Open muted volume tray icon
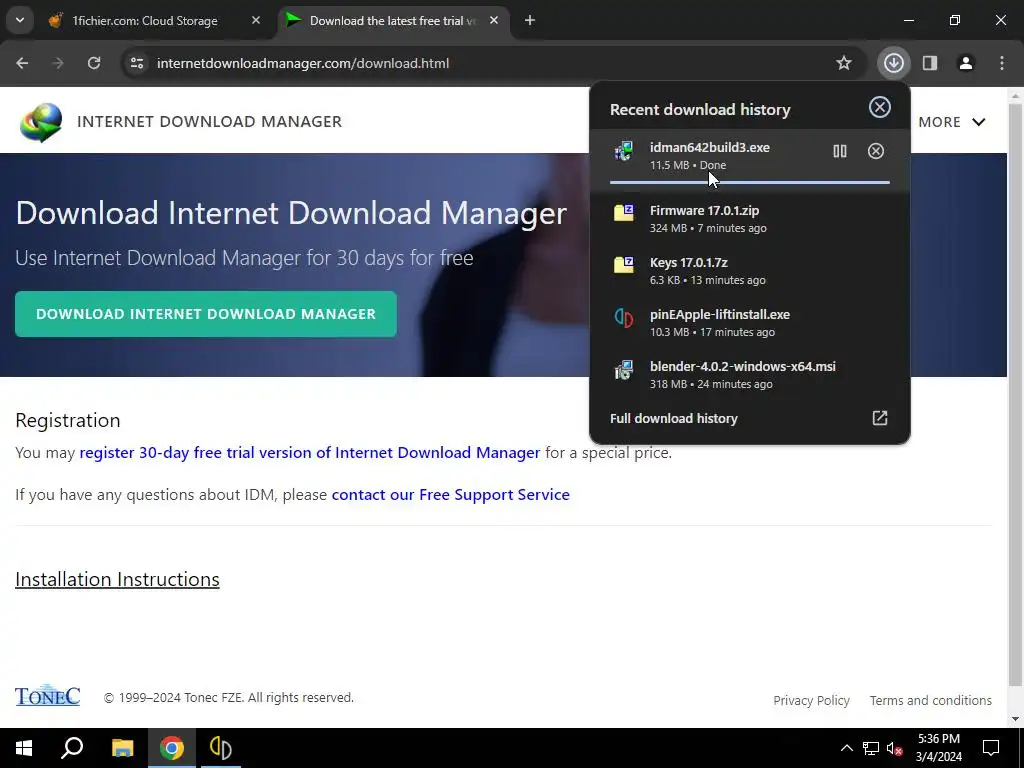This screenshot has width=1024, height=768. click(894, 748)
